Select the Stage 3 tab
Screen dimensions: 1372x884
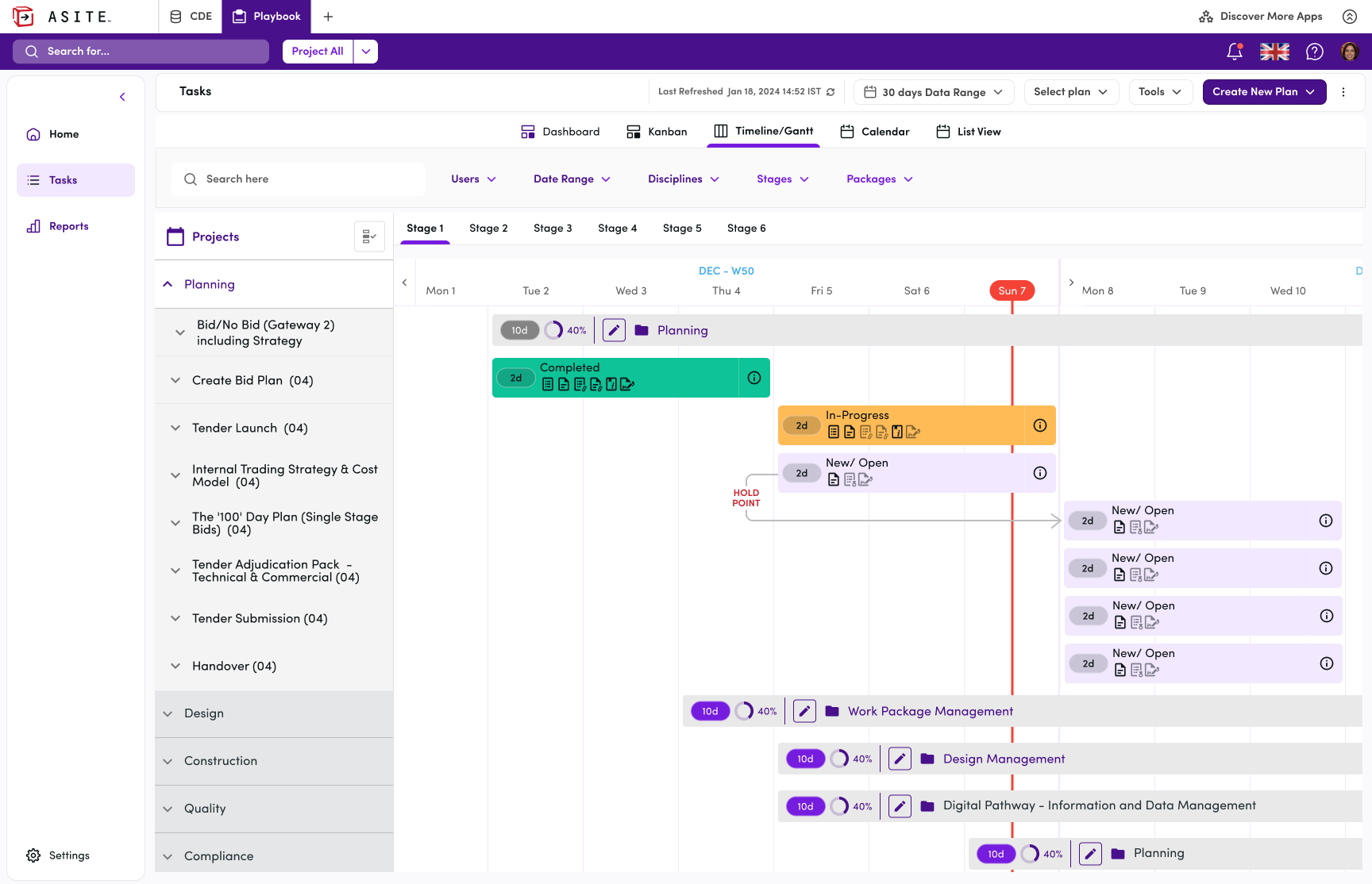(x=553, y=228)
